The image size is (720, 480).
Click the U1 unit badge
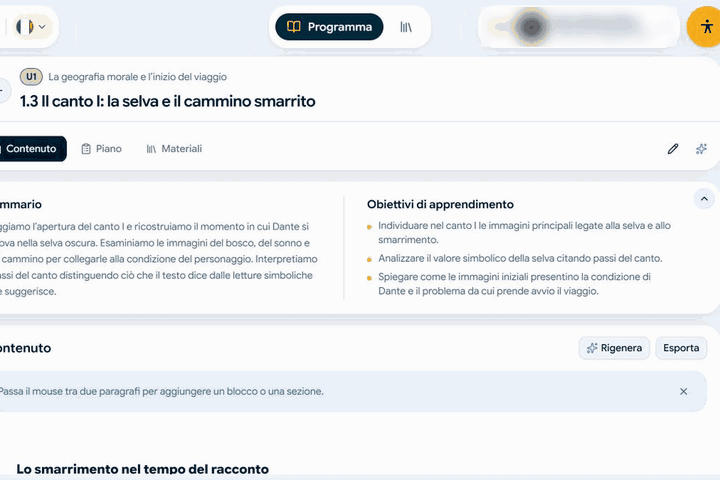click(x=31, y=77)
